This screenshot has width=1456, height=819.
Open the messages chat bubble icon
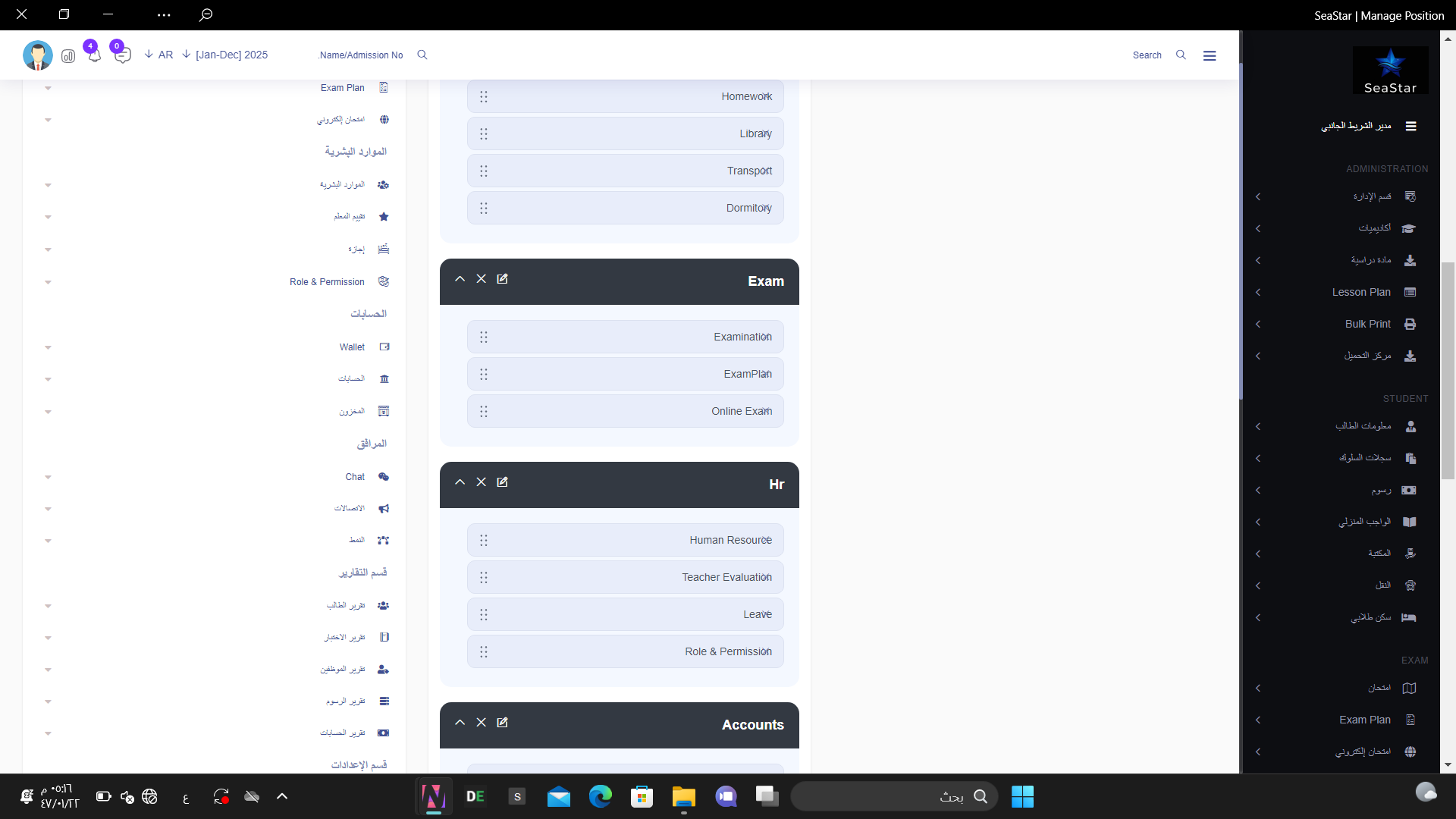[123, 55]
